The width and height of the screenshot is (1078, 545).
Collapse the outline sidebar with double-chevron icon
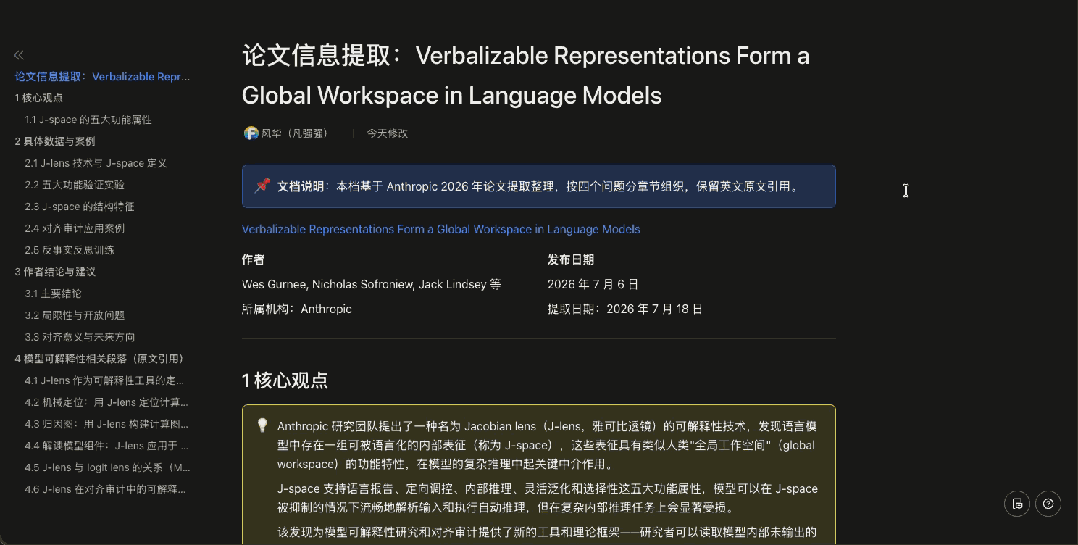(19, 55)
